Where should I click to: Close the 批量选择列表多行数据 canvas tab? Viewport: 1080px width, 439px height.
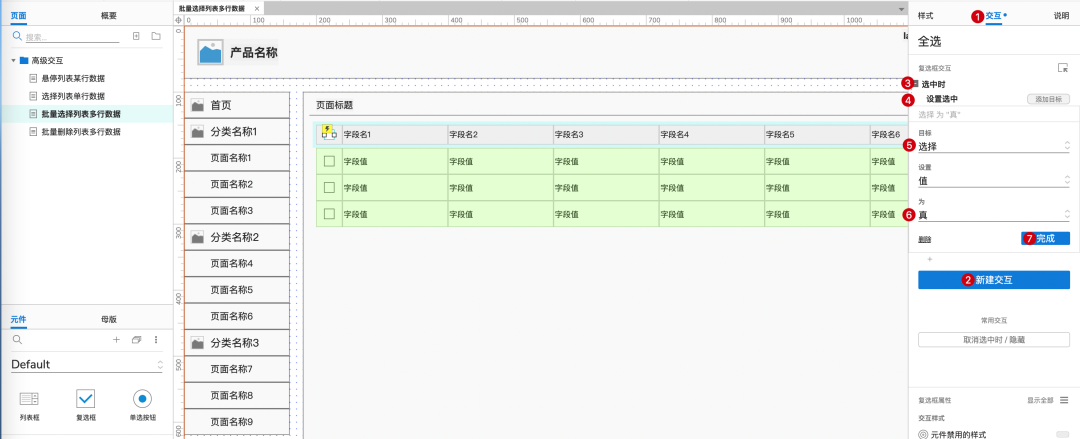(x=257, y=8)
